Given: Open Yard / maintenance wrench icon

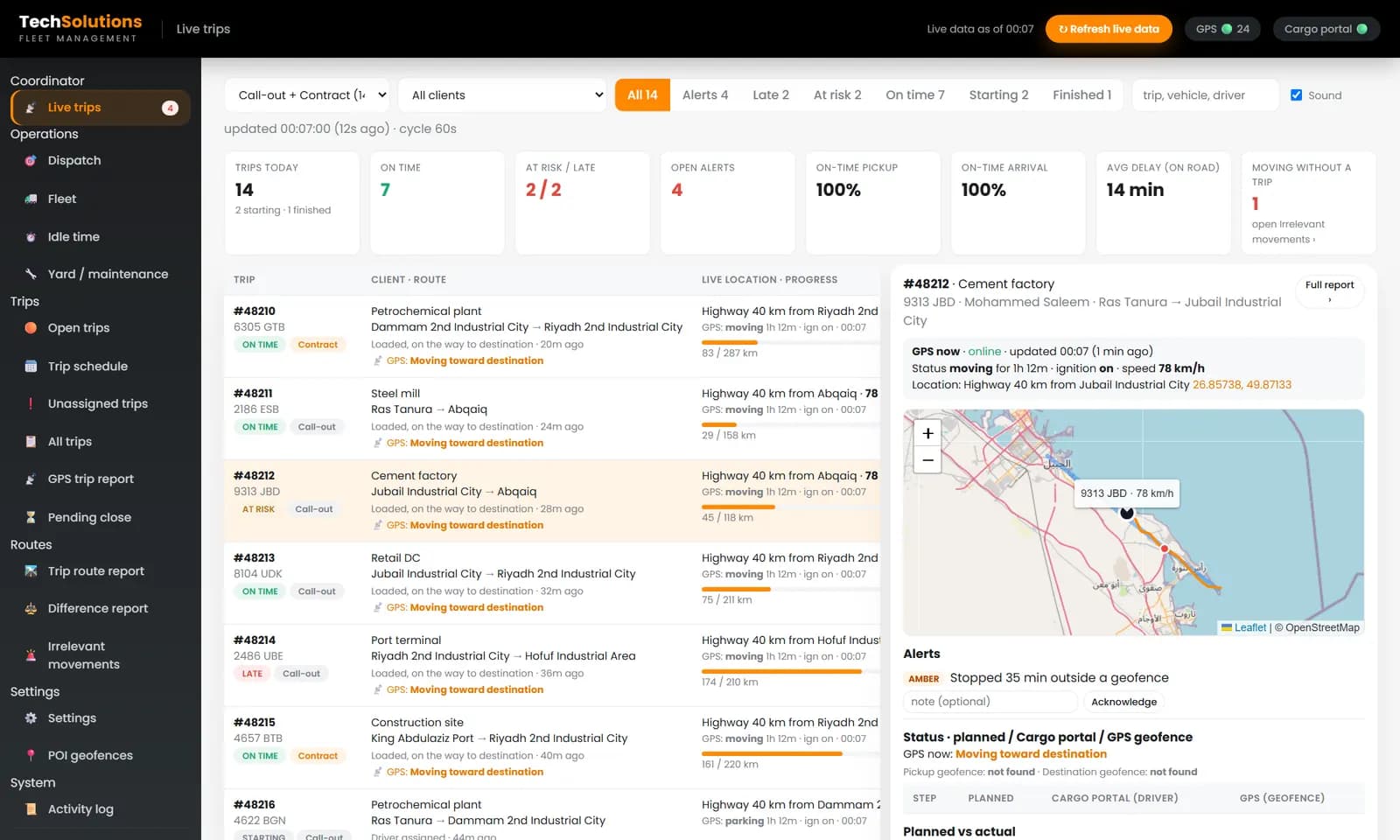Looking at the screenshot, I should point(31,274).
